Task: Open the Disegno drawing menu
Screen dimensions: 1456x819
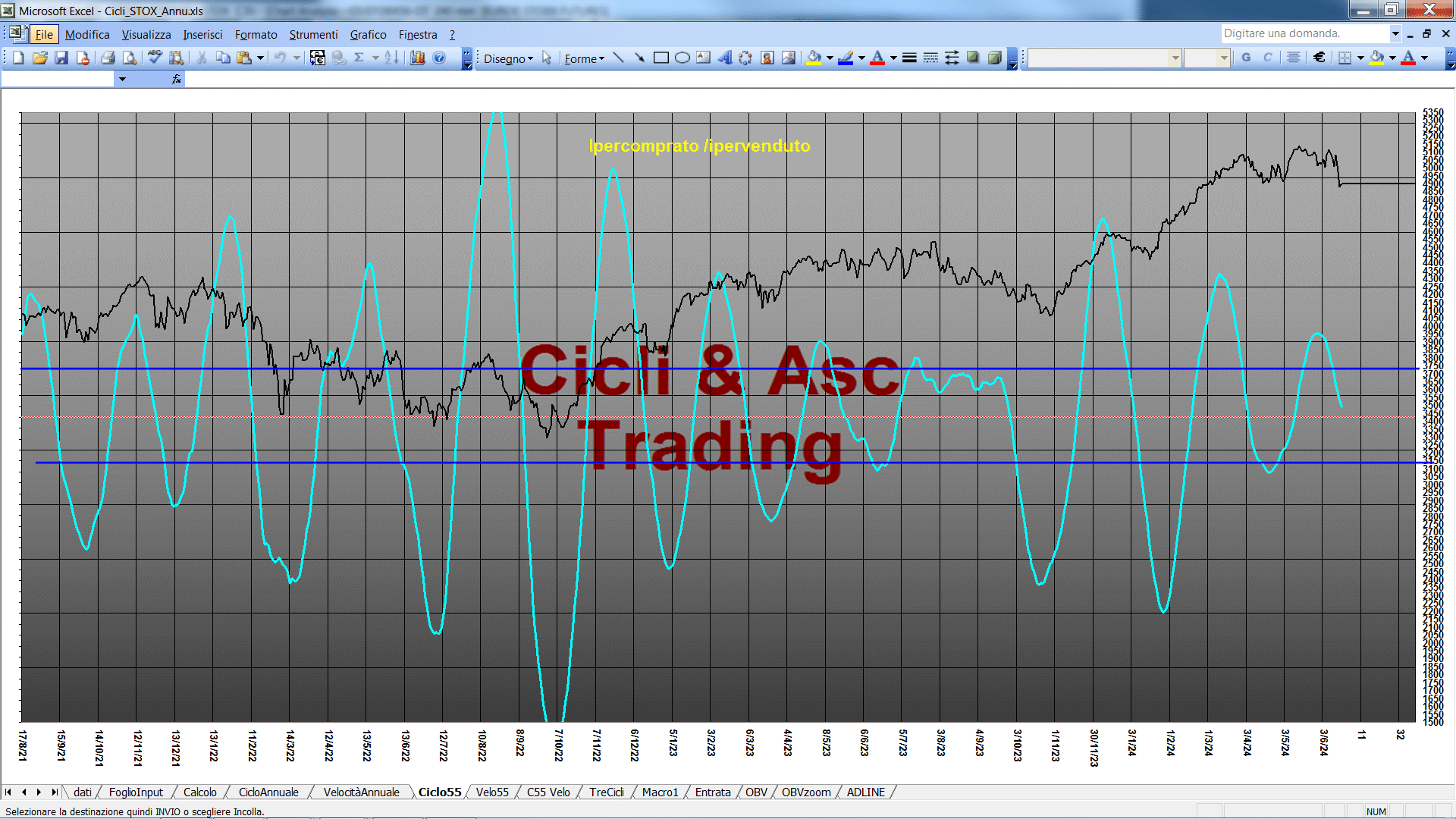Action: 508,58
